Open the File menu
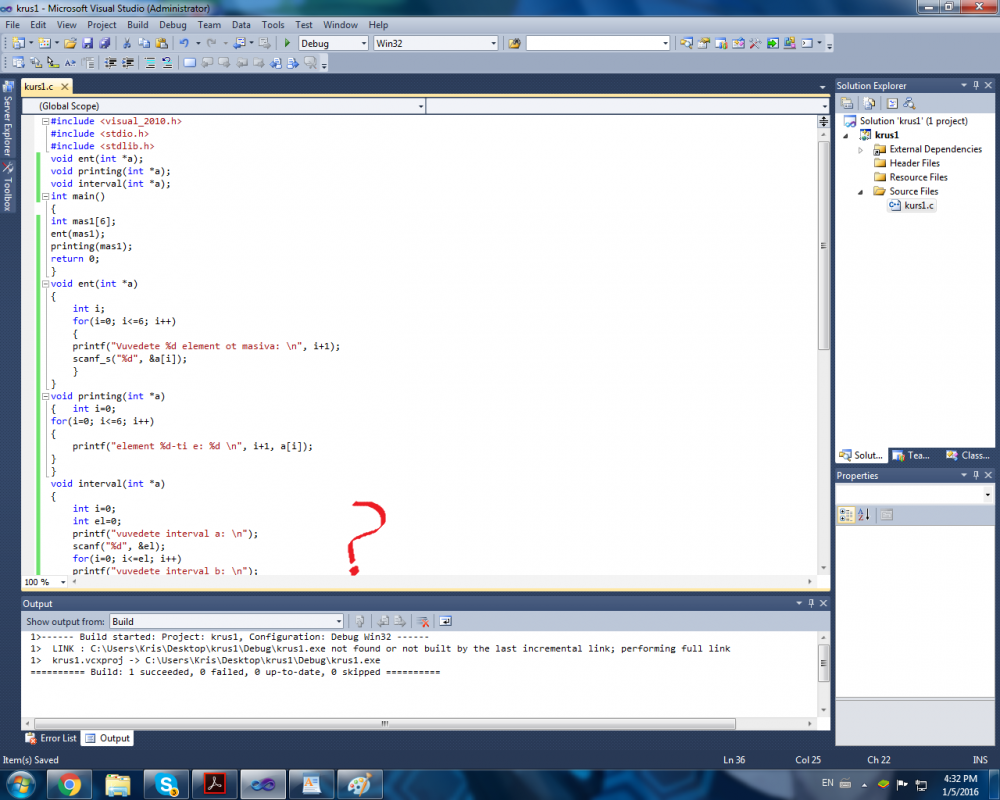Image resolution: width=1000 pixels, height=800 pixels. tap(12, 25)
